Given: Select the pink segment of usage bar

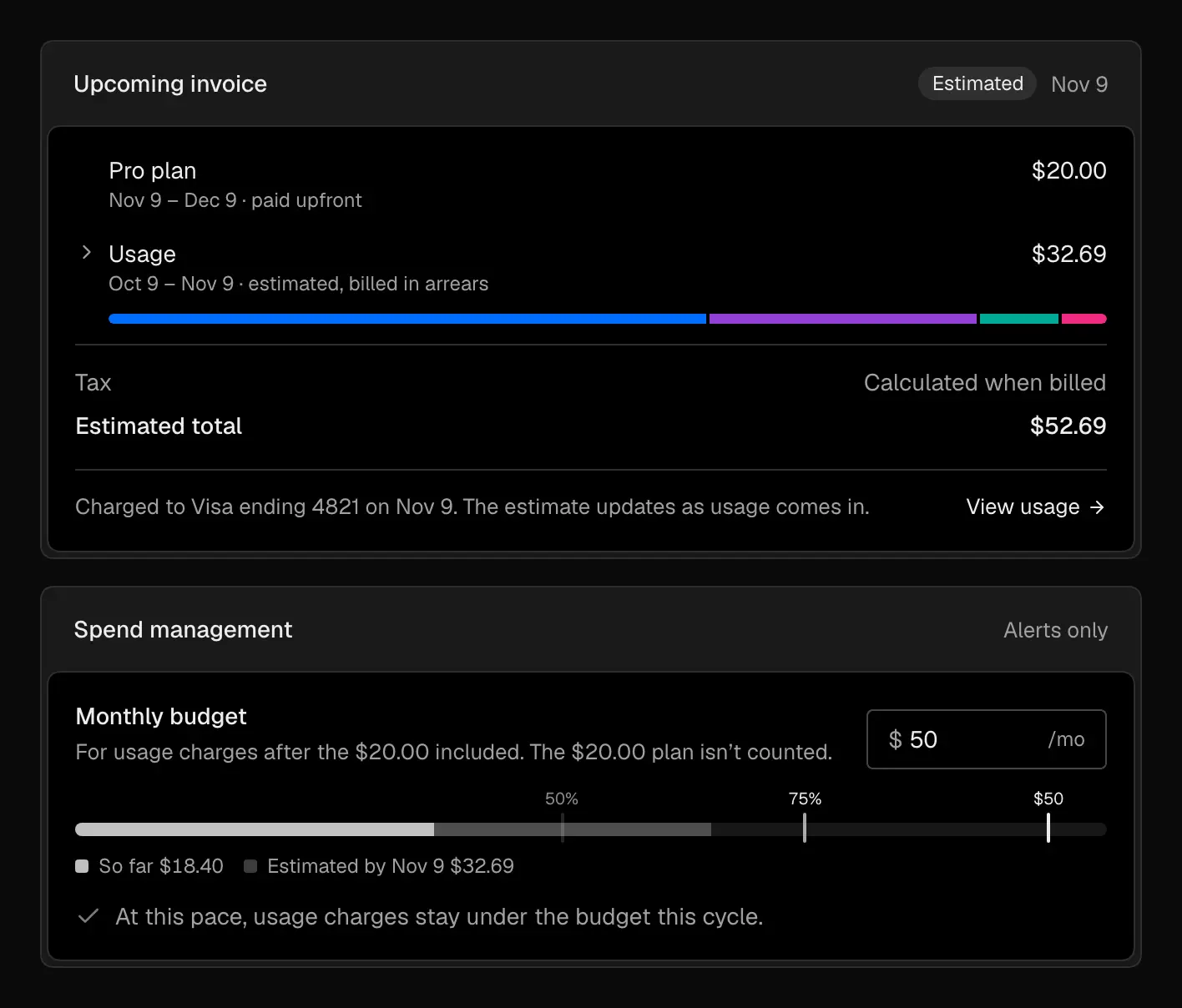Looking at the screenshot, I should 1084,319.
